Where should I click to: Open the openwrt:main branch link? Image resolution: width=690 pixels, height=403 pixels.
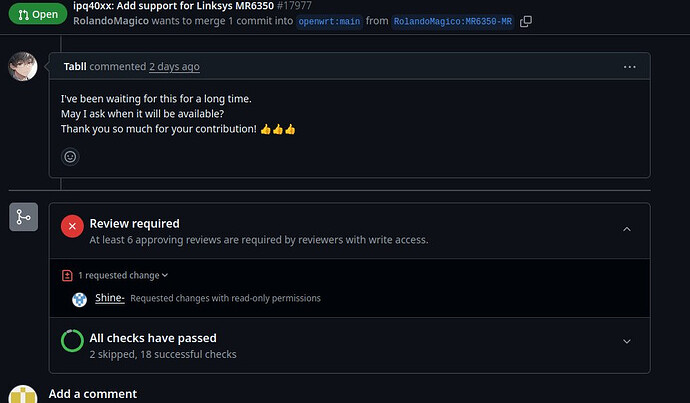click(x=329, y=21)
